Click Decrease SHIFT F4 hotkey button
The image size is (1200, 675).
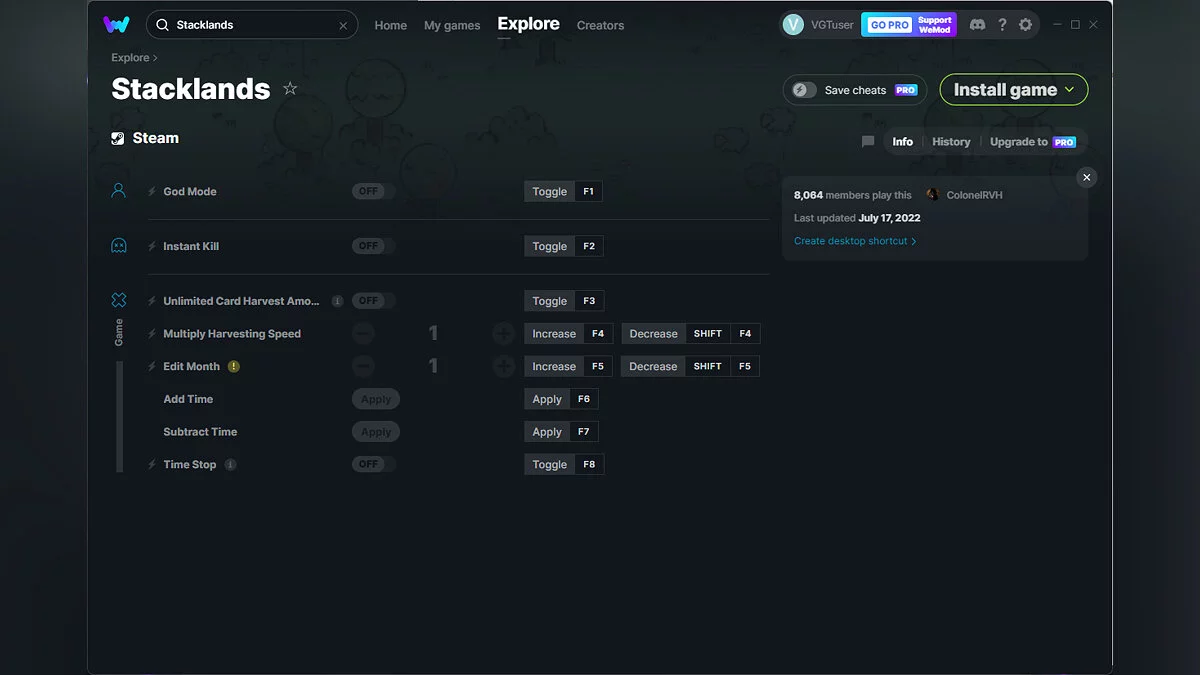(x=691, y=334)
